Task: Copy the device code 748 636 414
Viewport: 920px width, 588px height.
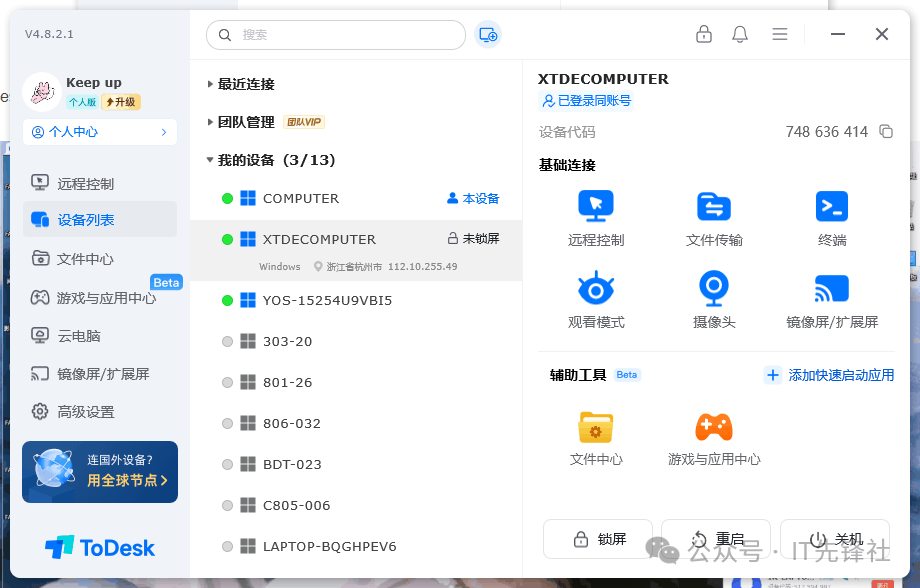Action: coord(885,132)
